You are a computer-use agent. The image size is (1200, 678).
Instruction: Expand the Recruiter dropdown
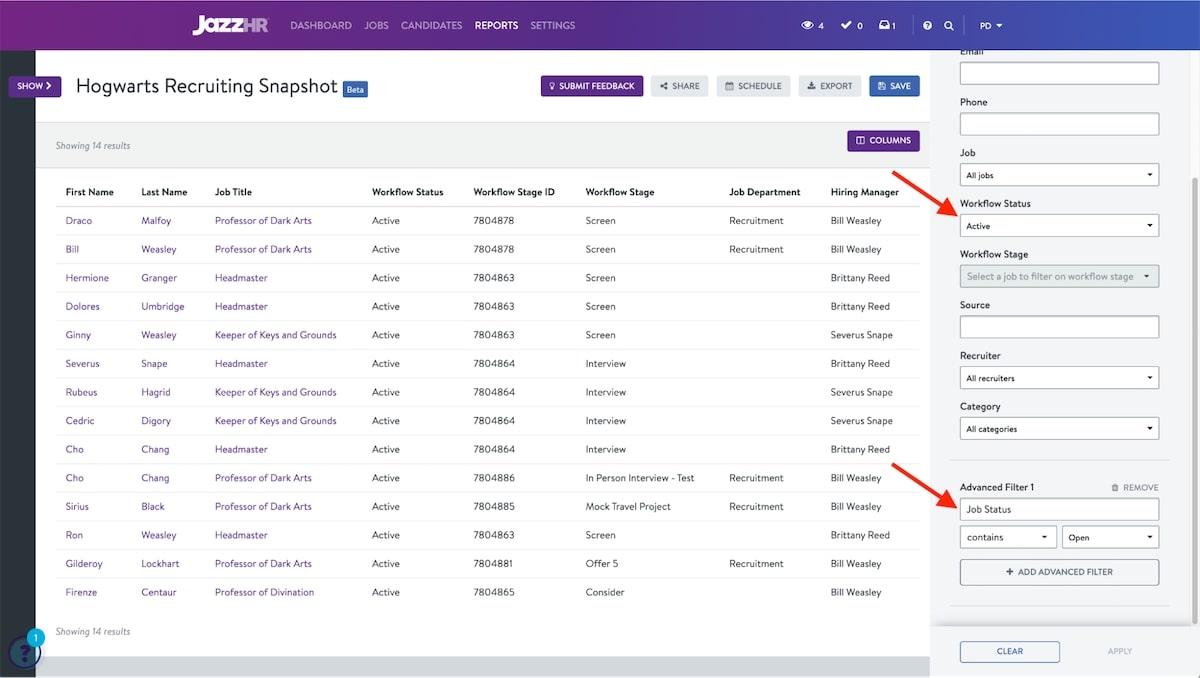pyautogui.click(x=1059, y=378)
